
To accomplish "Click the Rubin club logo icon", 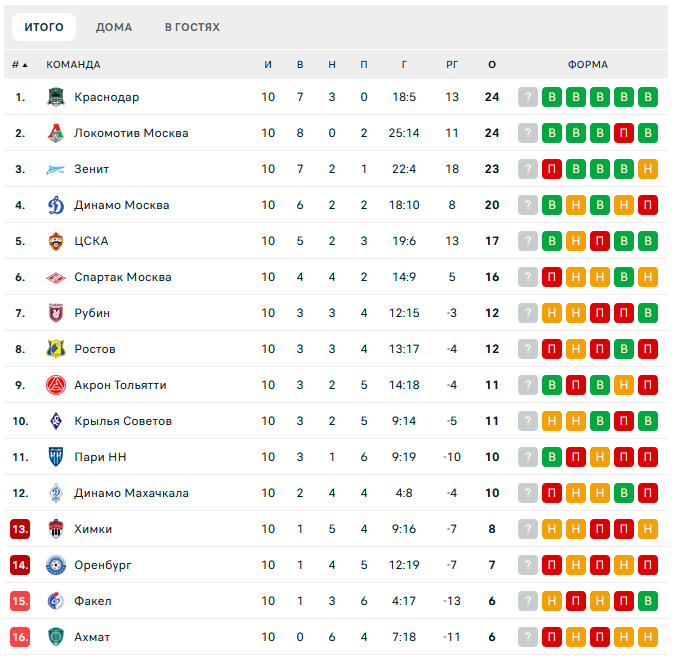I will (x=56, y=313).
